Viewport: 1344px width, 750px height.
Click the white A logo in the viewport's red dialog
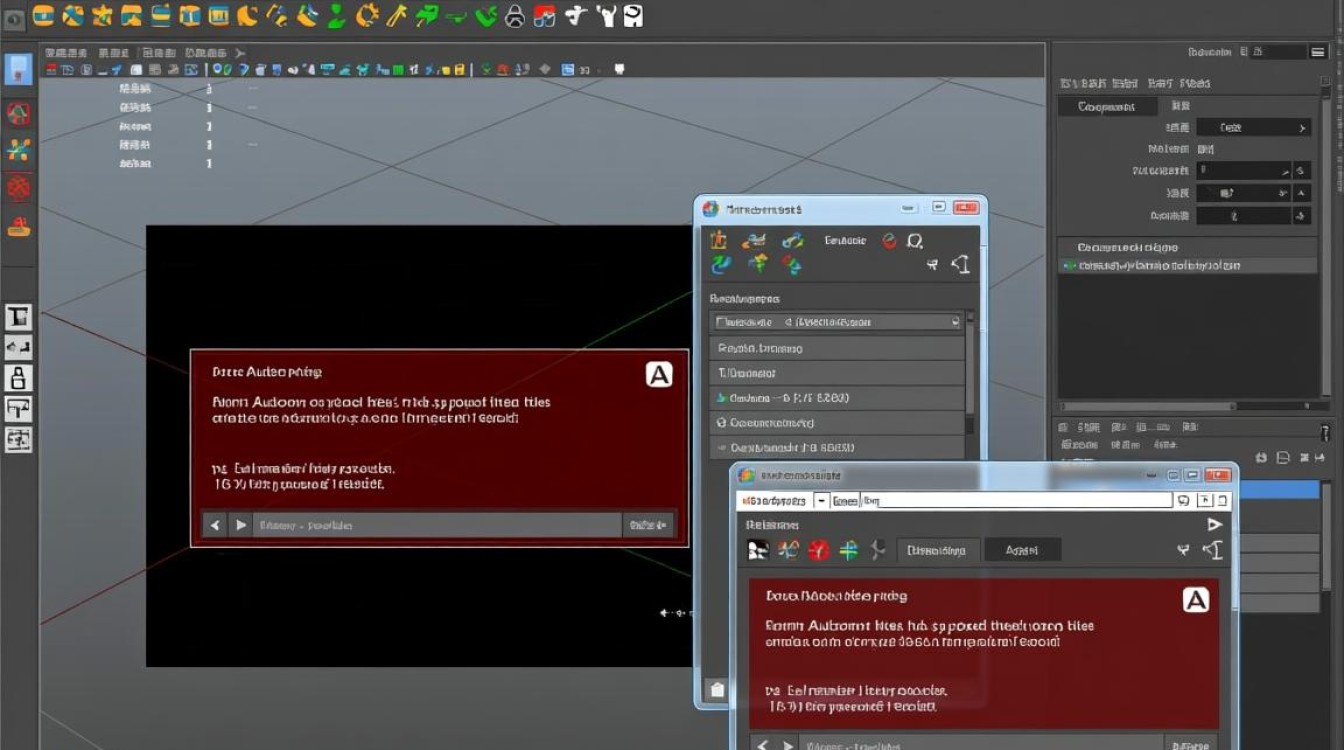658,375
